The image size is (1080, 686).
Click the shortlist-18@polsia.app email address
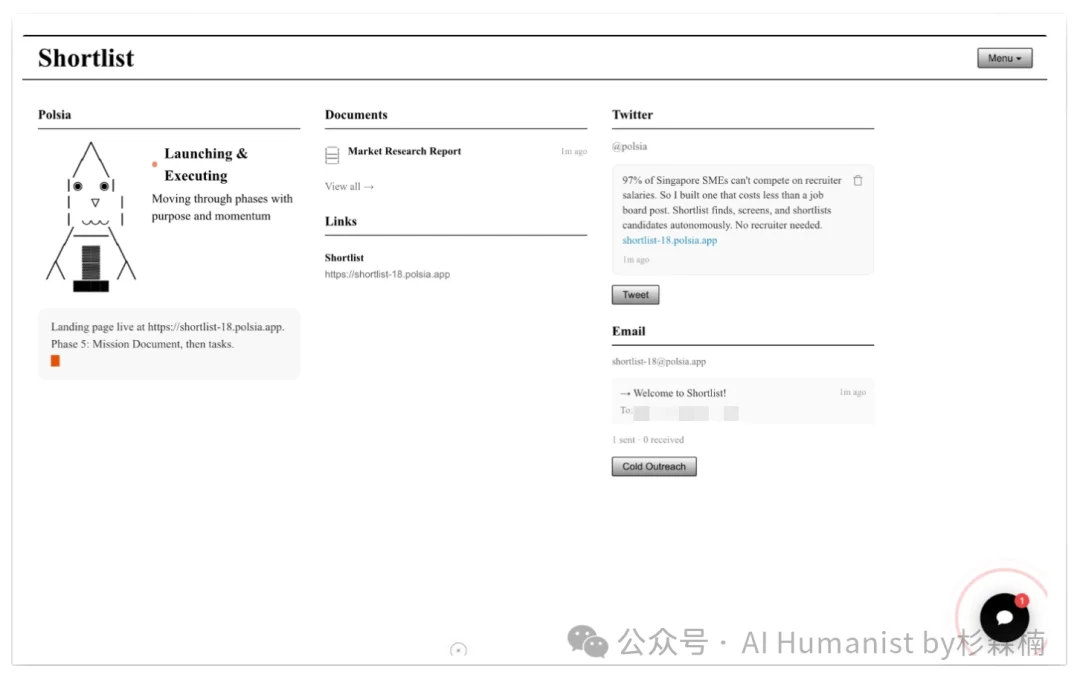(x=659, y=362)
